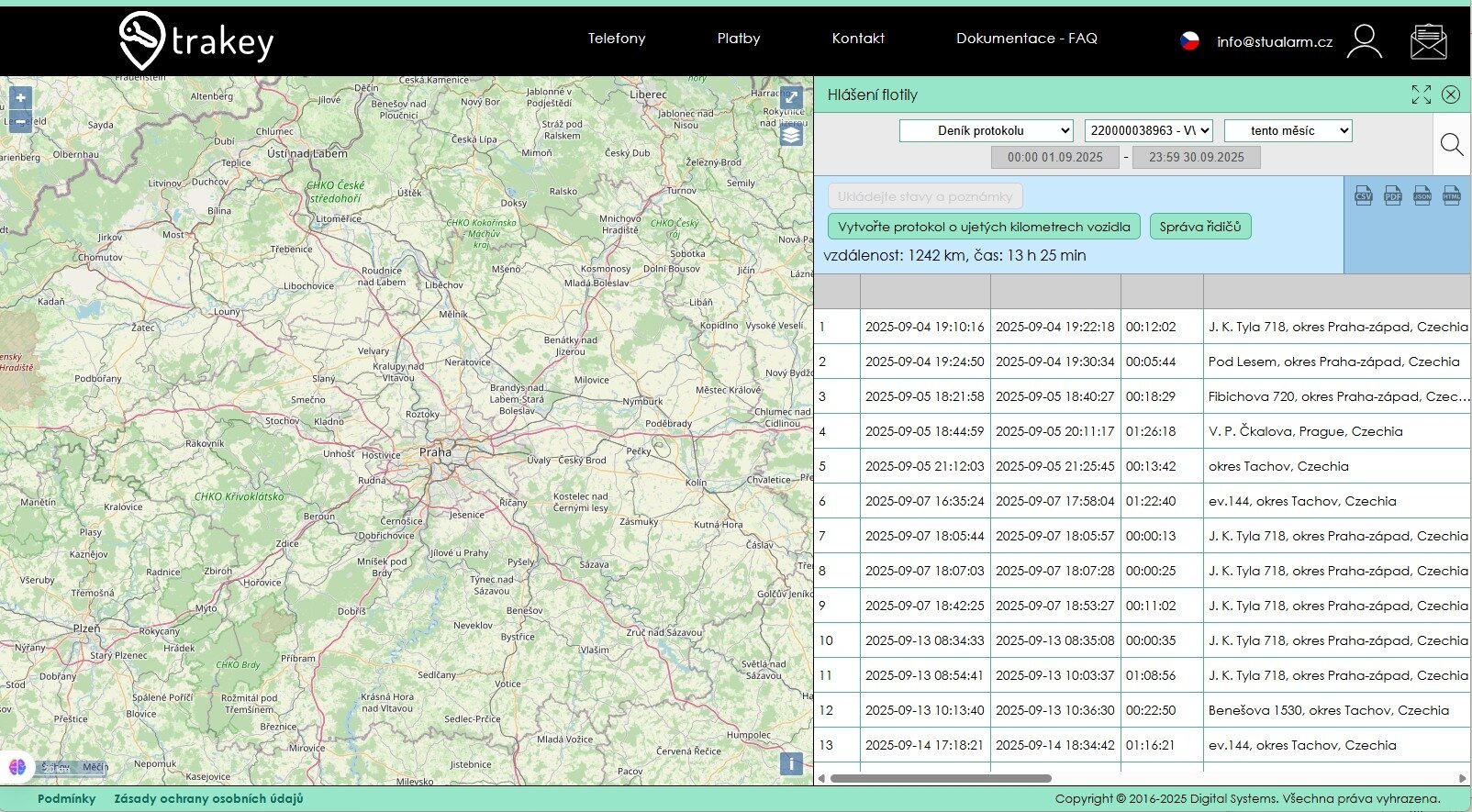The height and width of the screenshot is (812, 1472).
Task: Toggle fullscreen map view
Action: point(791,97)
